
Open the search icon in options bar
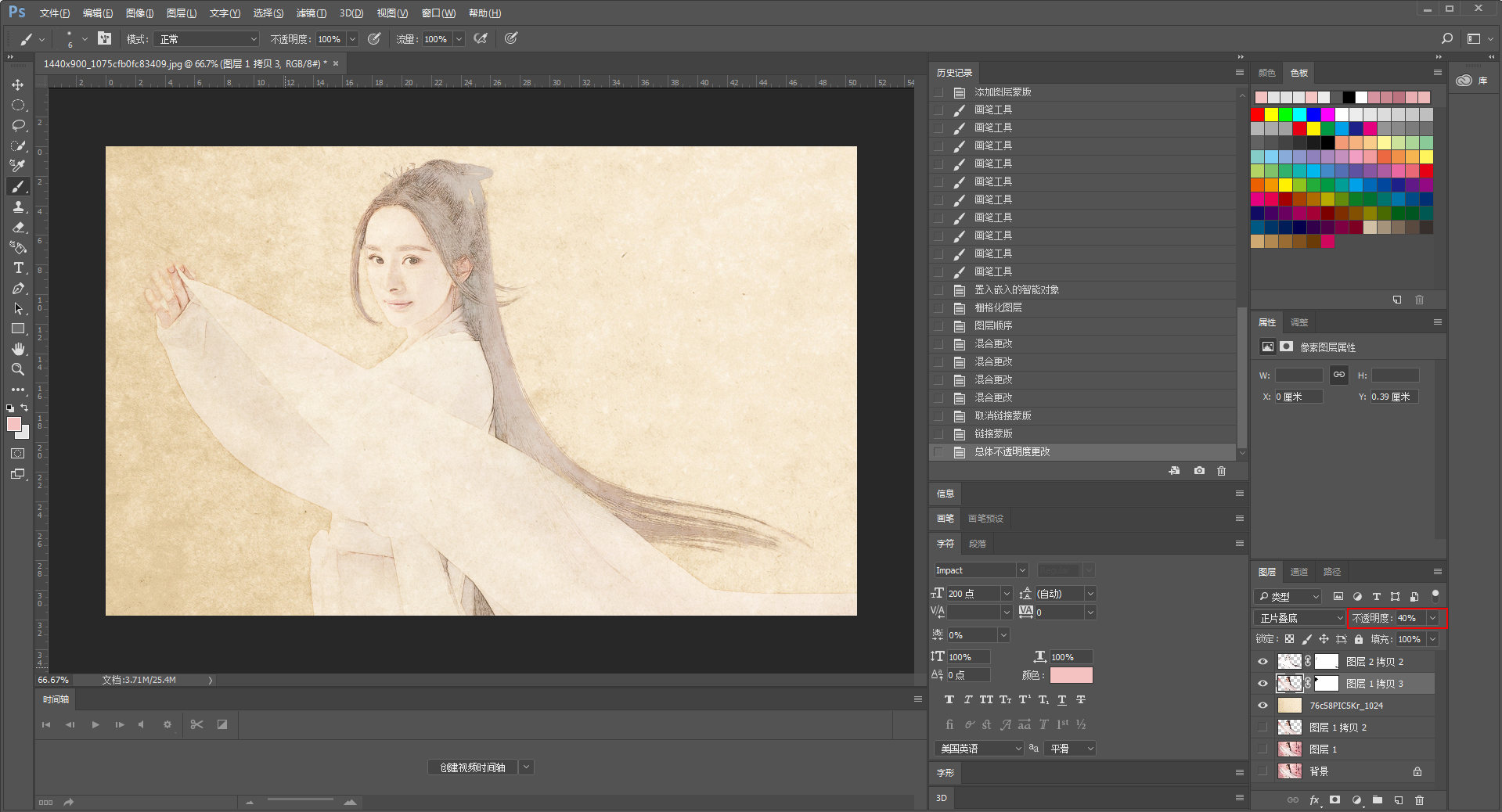pyautogui.click(x=1447, y=38)
